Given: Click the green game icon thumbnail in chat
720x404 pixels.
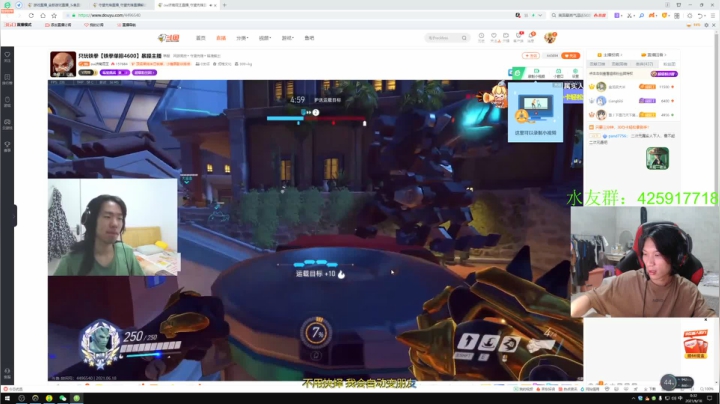Looking at the screenshot, I should pos(657,158).
